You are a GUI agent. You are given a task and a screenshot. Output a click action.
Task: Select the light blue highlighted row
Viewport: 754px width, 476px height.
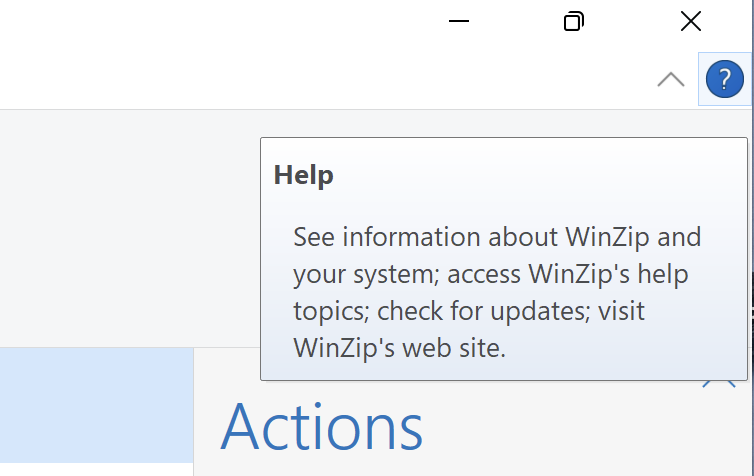pyautogui.click(x=96, y=405)
